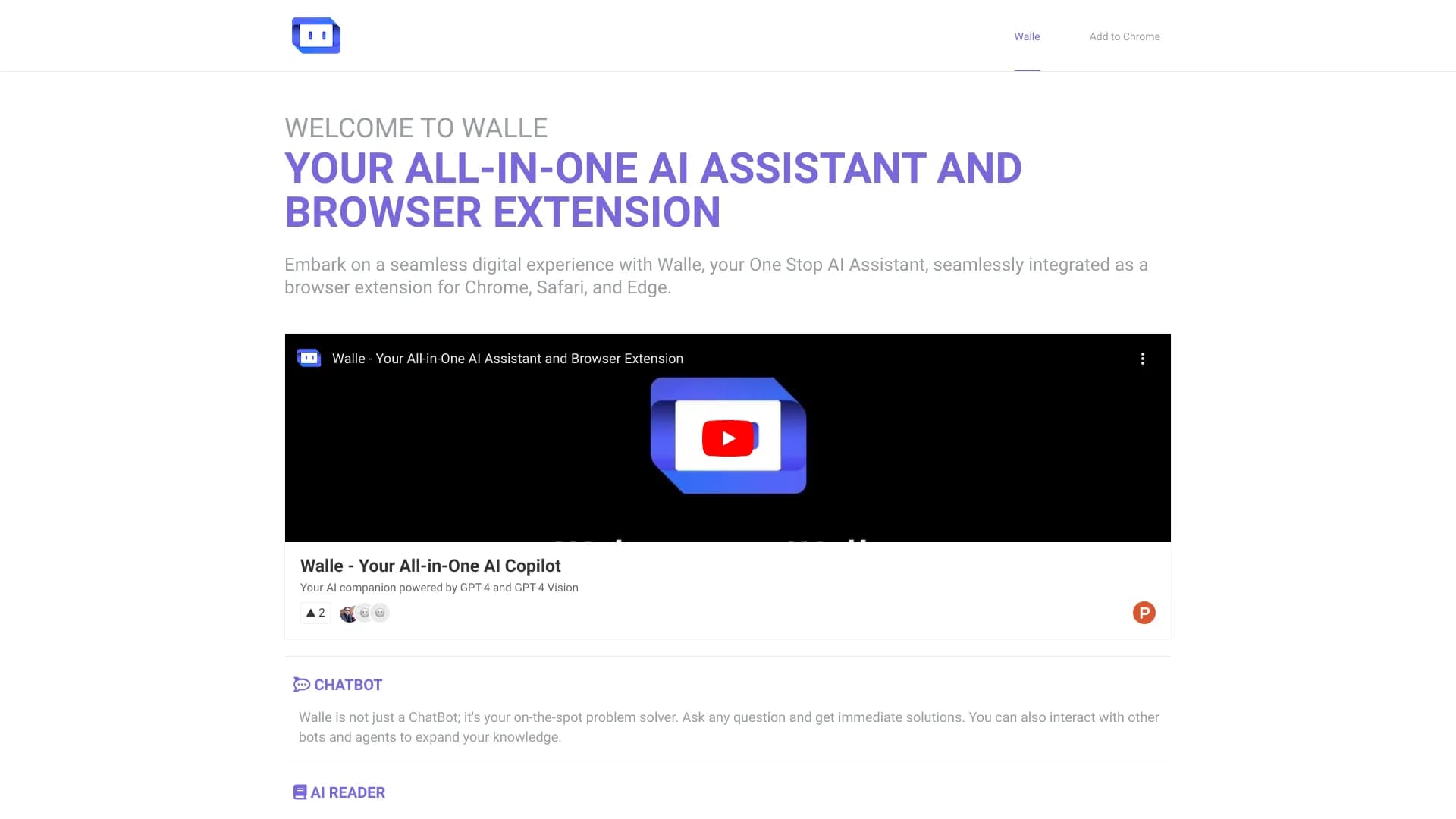
Task: Click the third upvoter avatar
Action: pos(379,612)
